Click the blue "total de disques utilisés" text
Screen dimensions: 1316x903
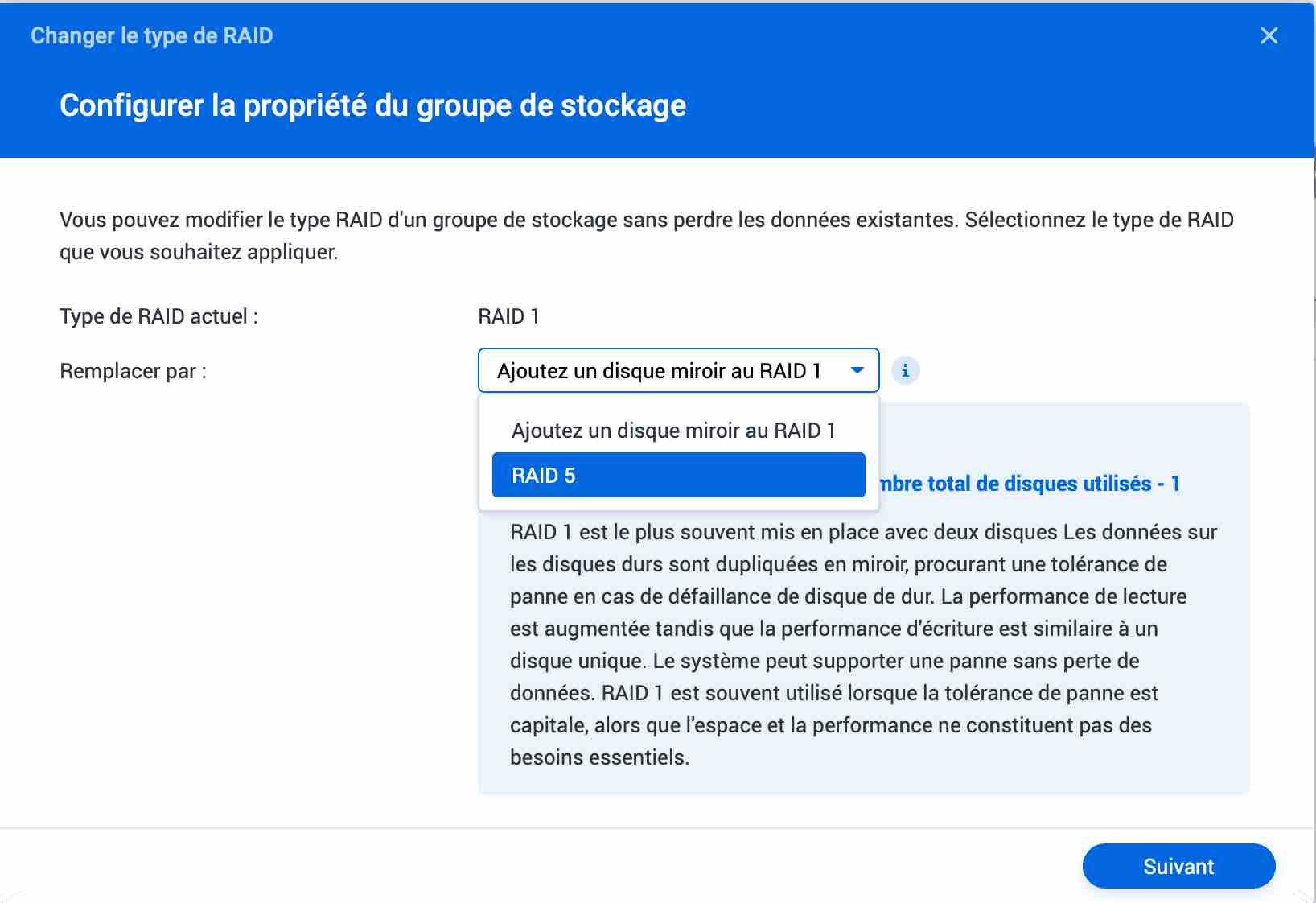coord(1030,484)
